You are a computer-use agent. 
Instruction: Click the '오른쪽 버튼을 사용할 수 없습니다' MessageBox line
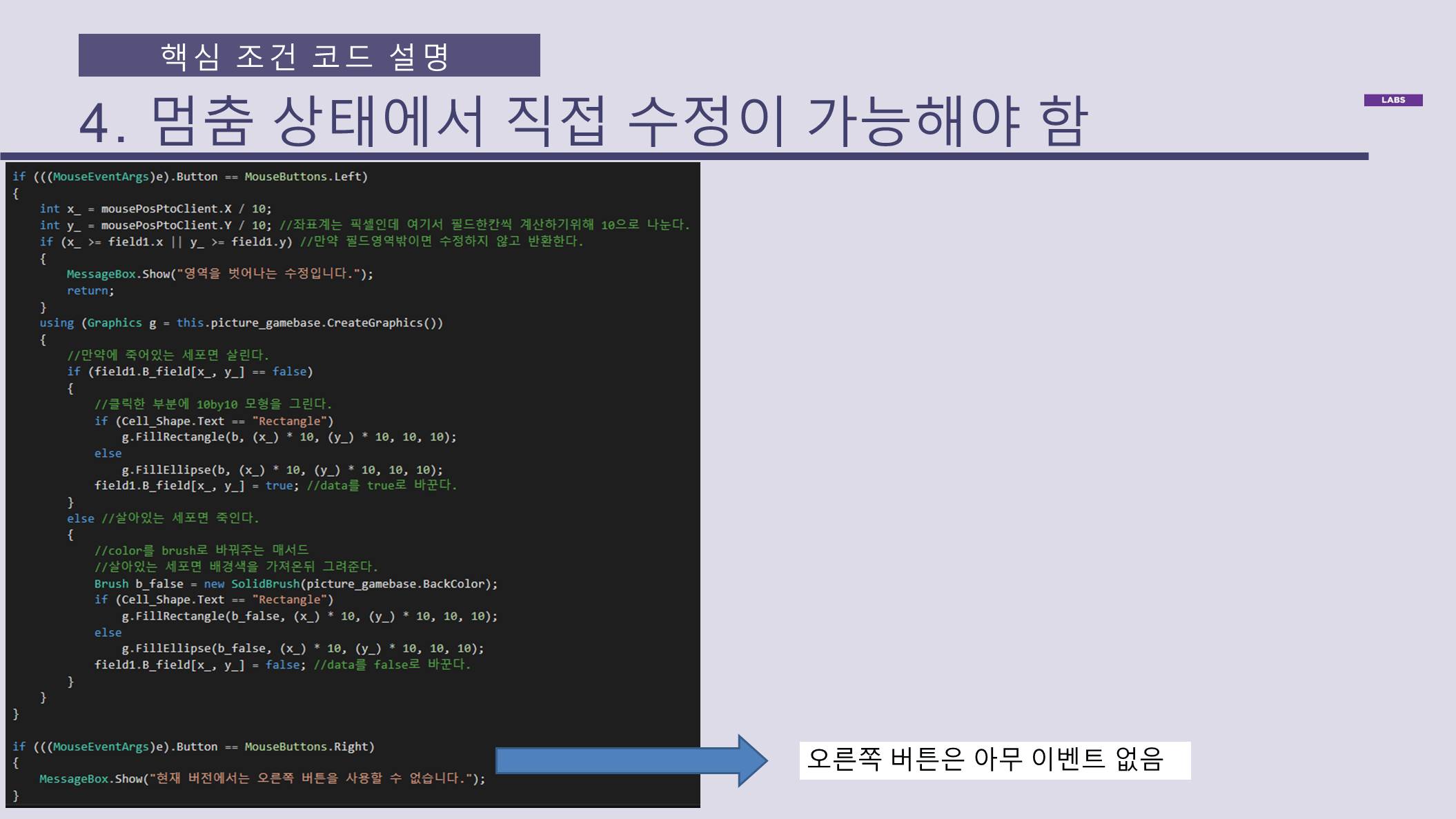(x=262, y=779)
